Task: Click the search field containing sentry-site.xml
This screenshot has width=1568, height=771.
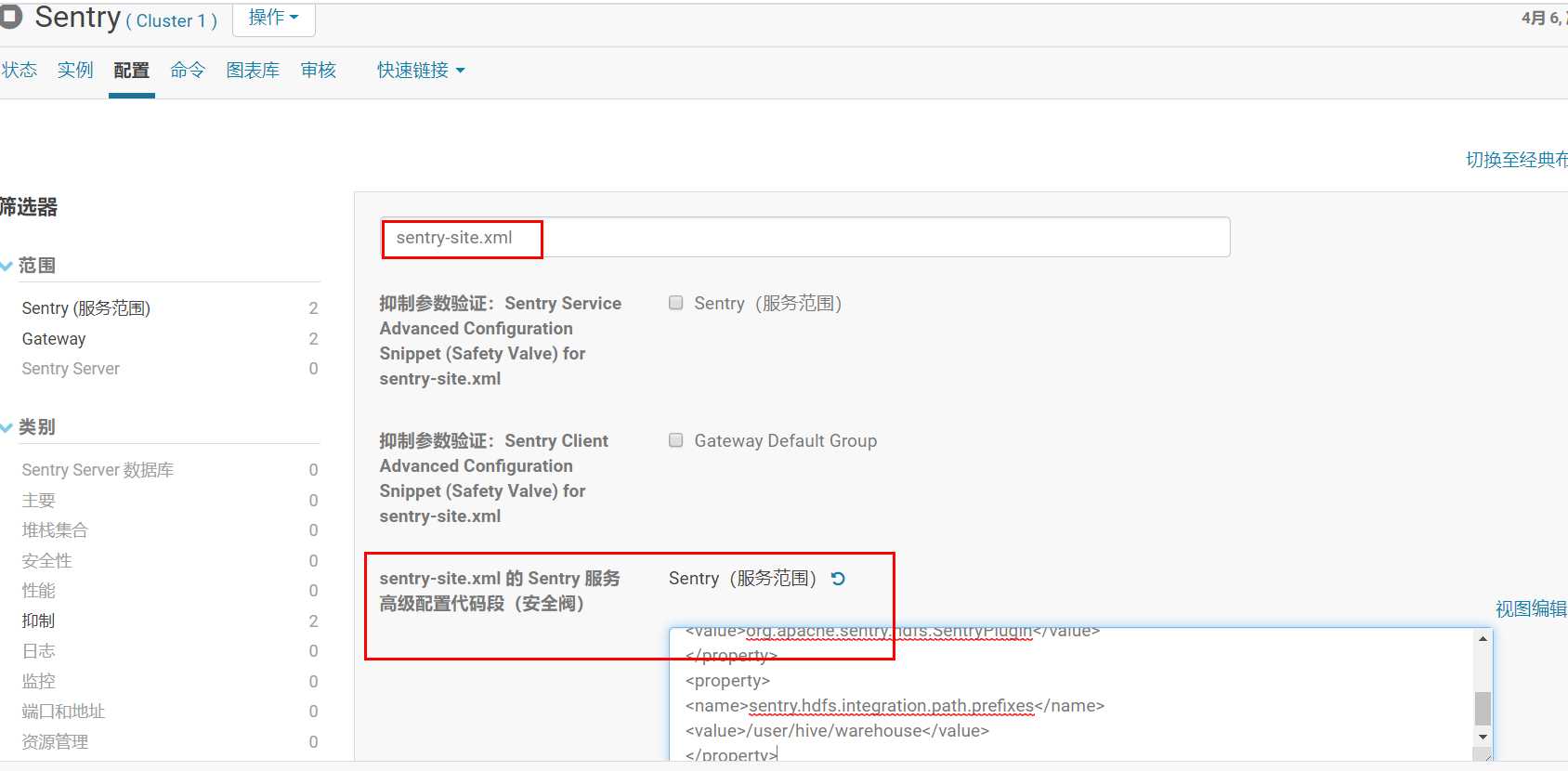Action: pyautogui.click(x=805, y=238)
